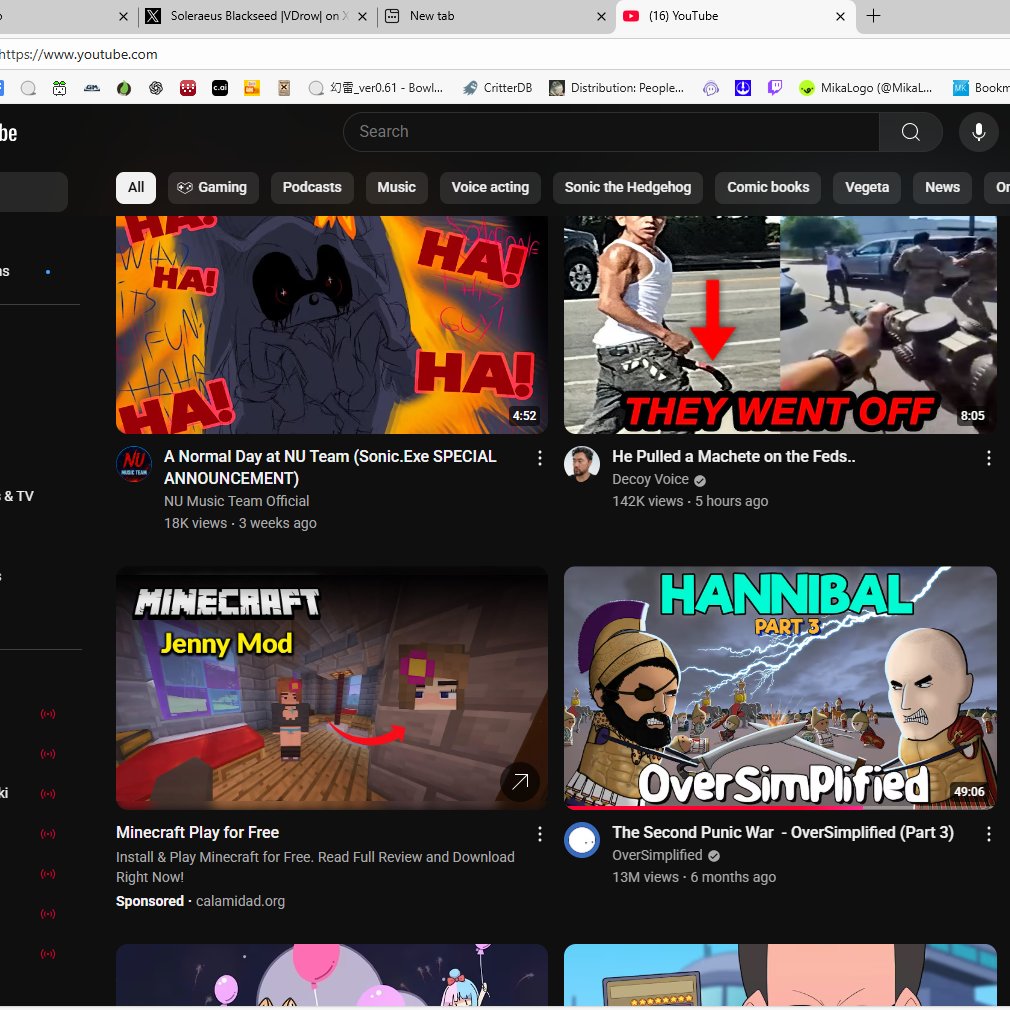This screenshot has height=1010, width=1010.
Task: Filter feed by Sonic the Hedgehog chip
Action: (628, 187)
